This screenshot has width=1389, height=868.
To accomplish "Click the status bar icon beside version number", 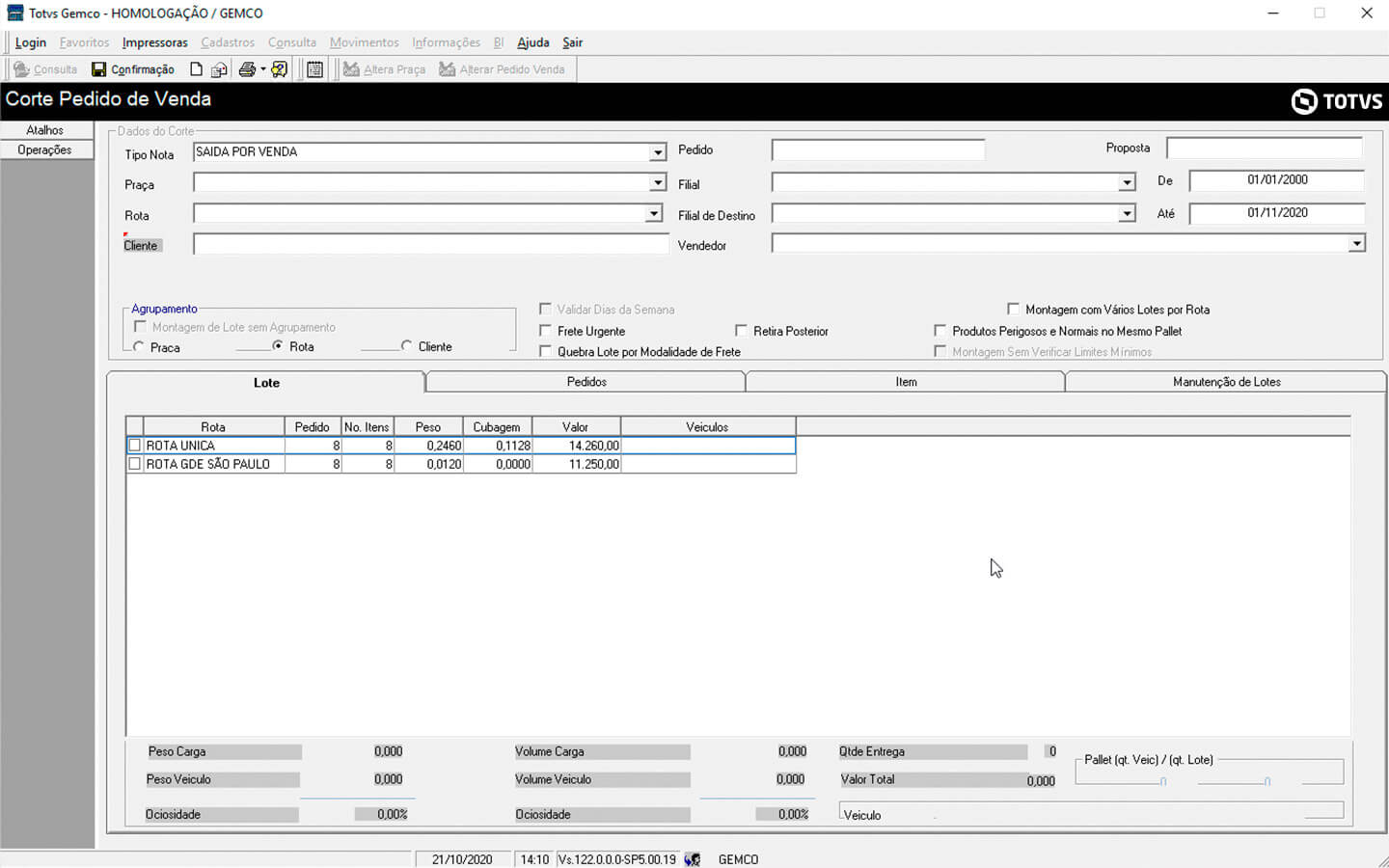I will [692, 859].
